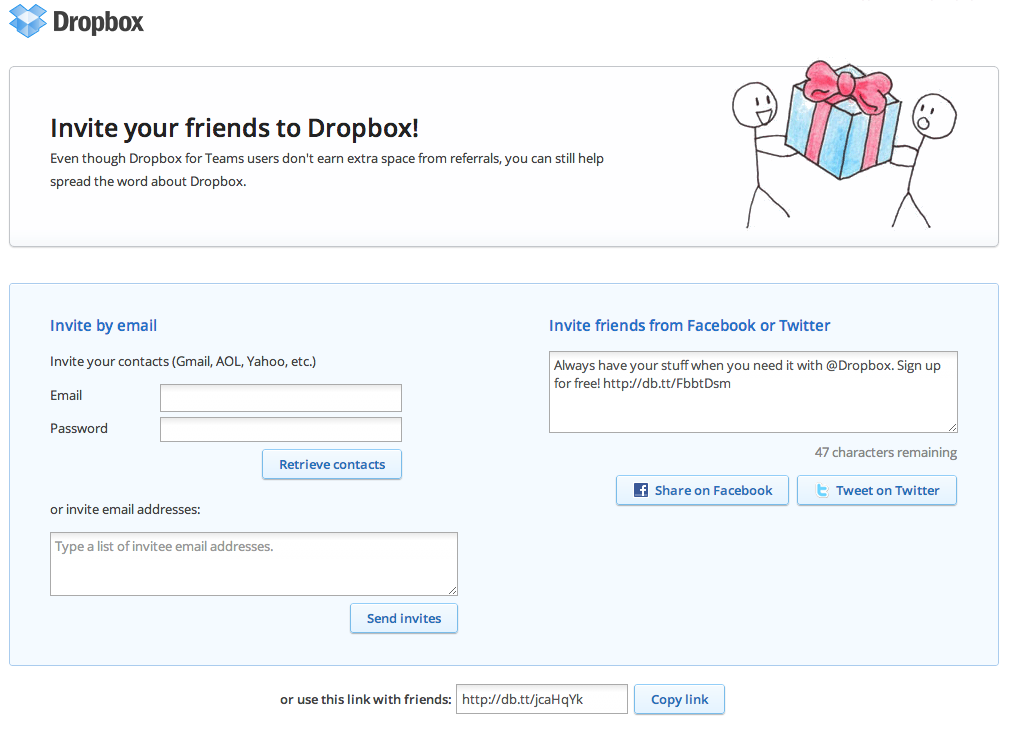Click the 47 characters remaining counter
This screenshot has width=1014, height=730.
884,452
